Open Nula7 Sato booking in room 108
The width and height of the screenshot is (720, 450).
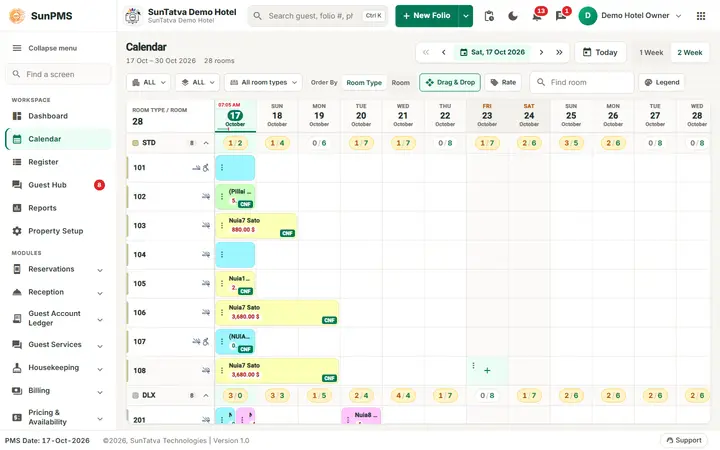pos(277,371)
